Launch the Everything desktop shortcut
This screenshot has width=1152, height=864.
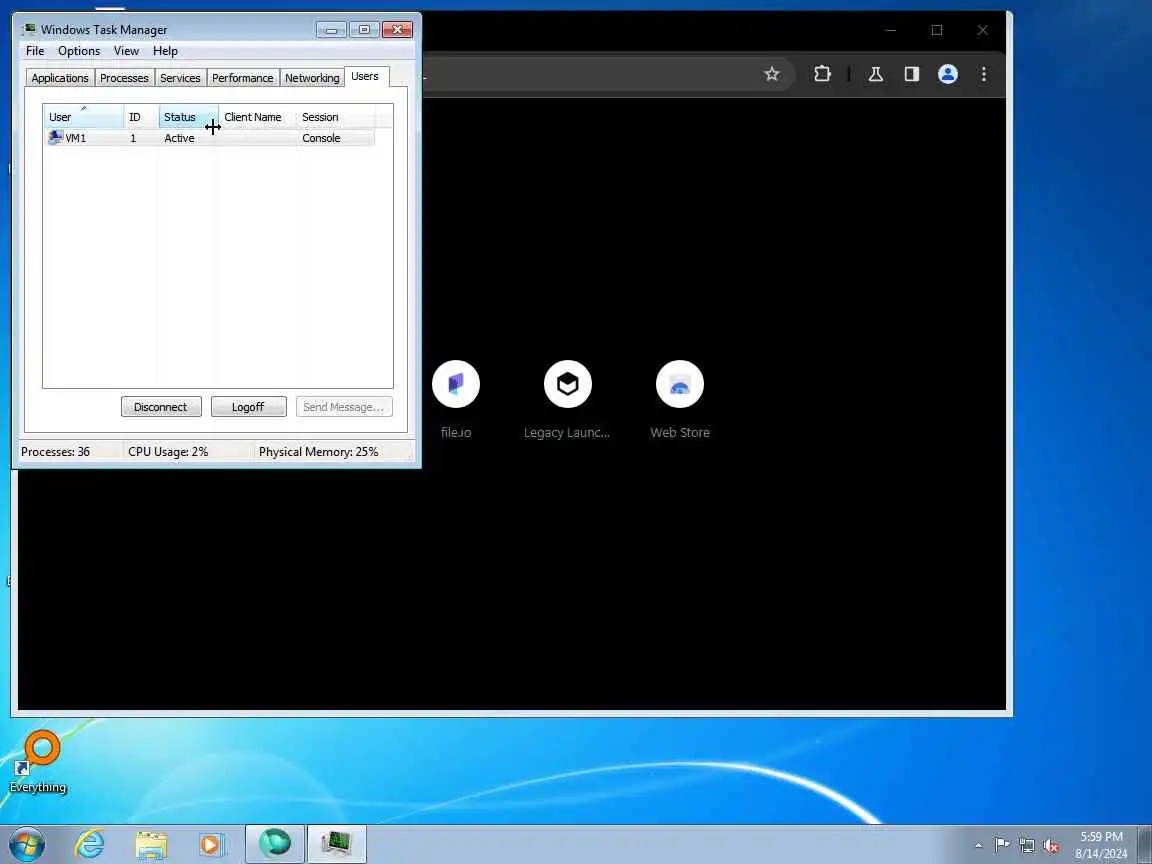[38, 761]
